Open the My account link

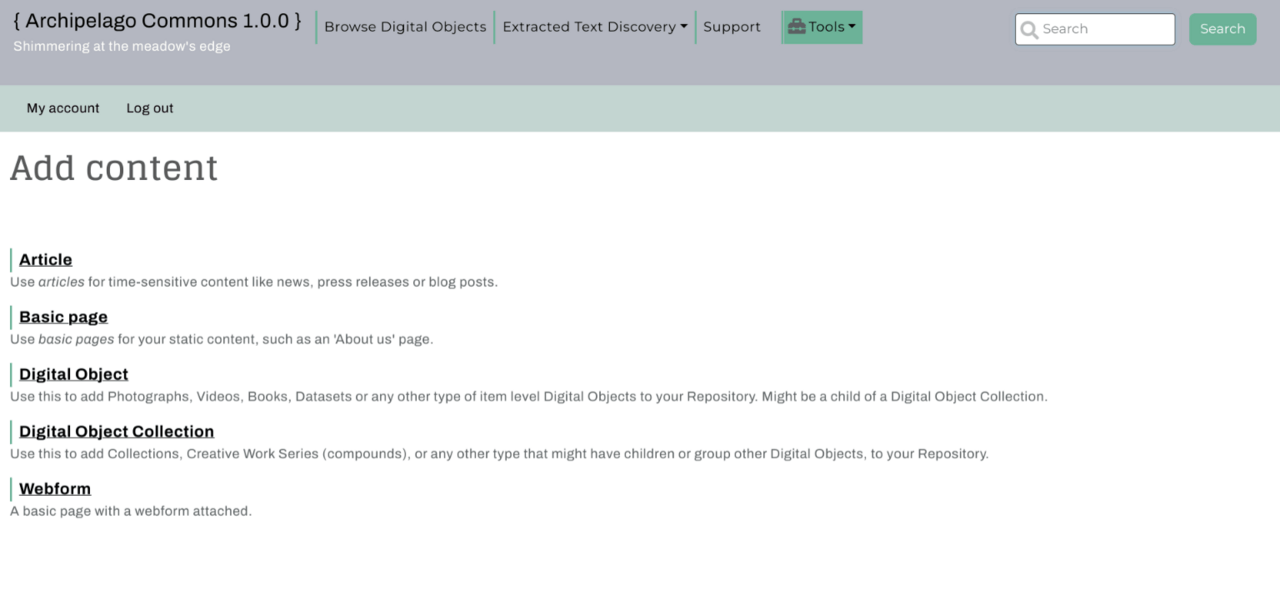(x=63, y=108)
